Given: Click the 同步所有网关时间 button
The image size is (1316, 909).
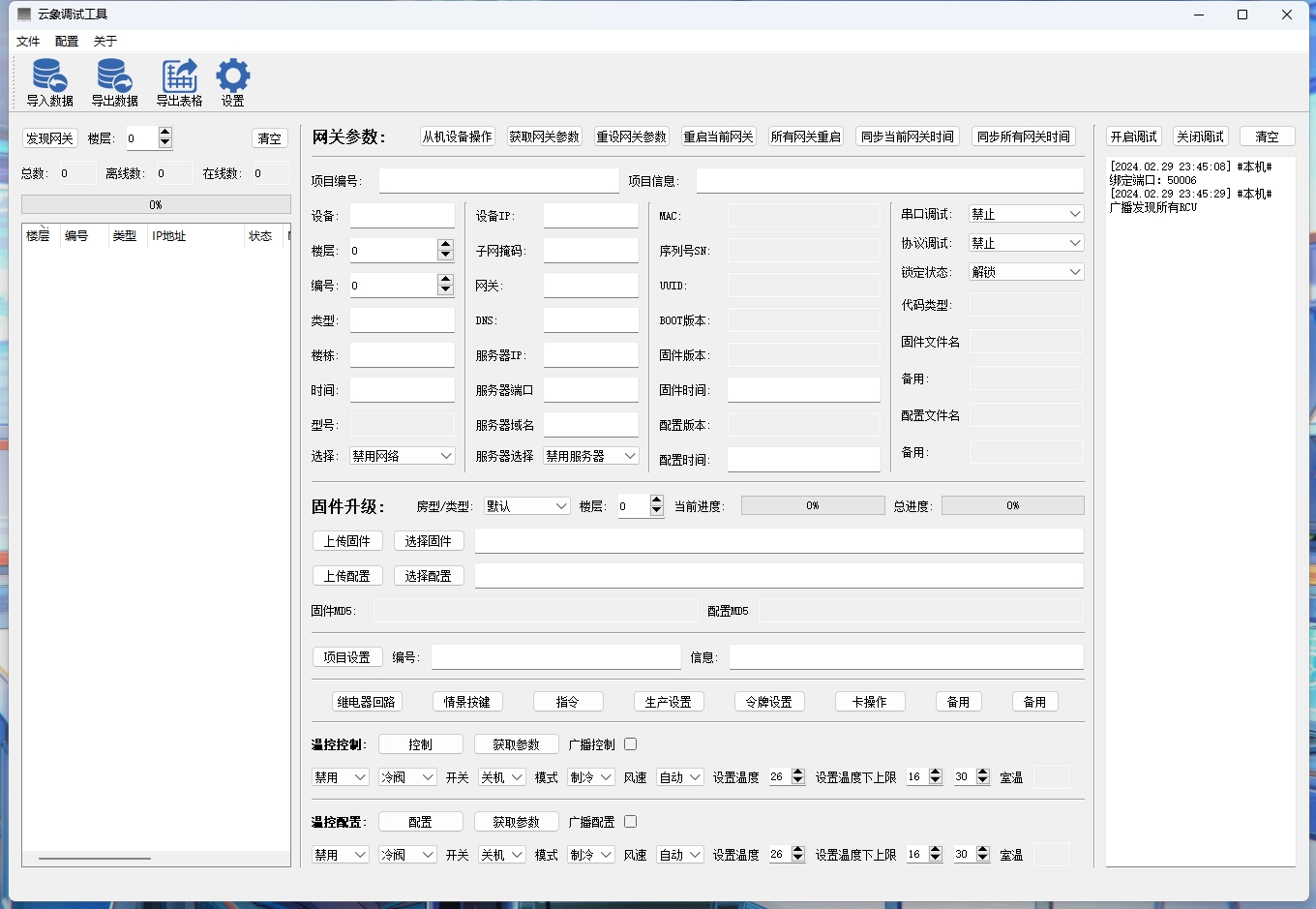Looking at the screenshot, I should (1023, 136).
